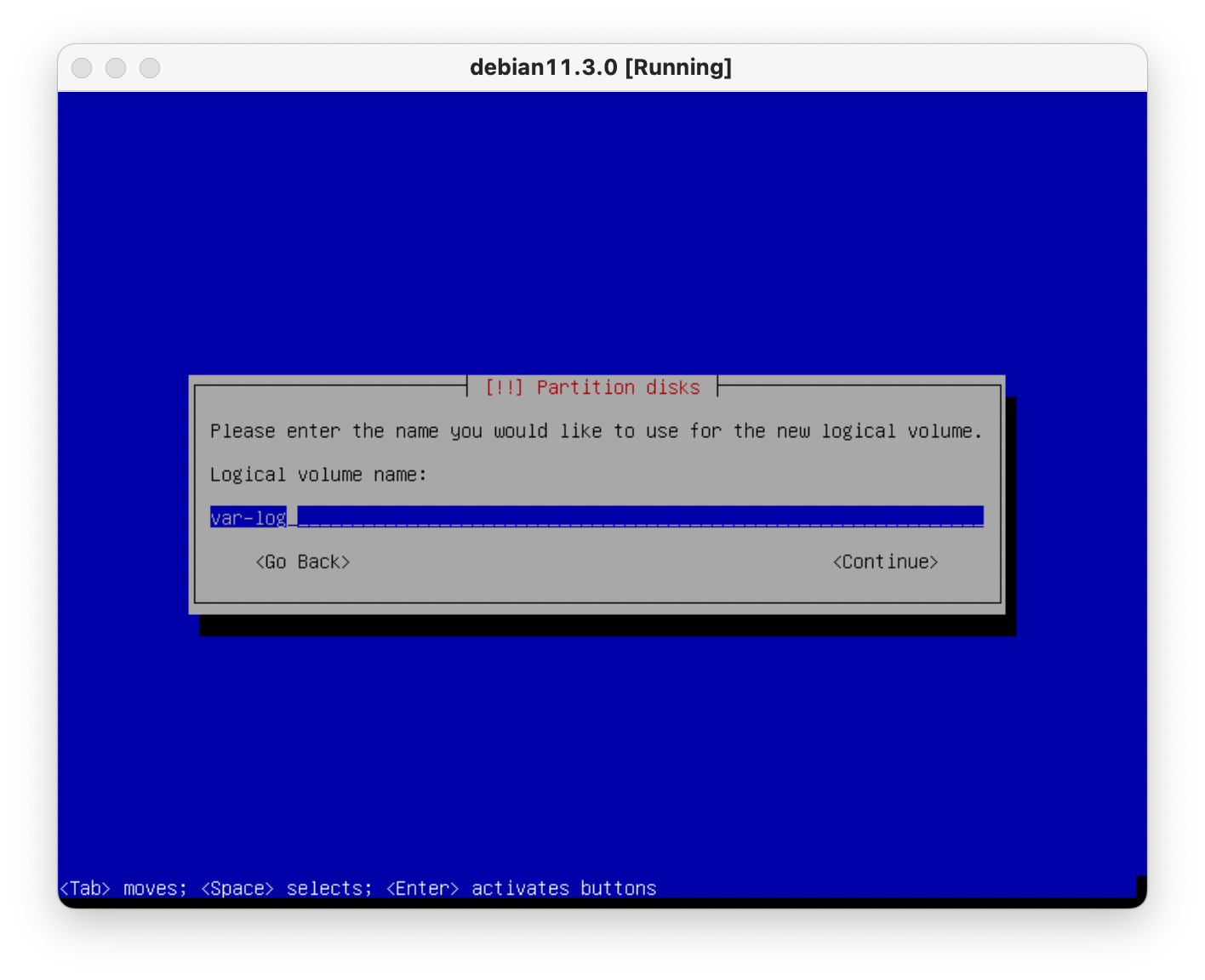This screenshot has height=980, width=1205.
Task: Click the typed var-log text in the field
Action: (248, 517)
